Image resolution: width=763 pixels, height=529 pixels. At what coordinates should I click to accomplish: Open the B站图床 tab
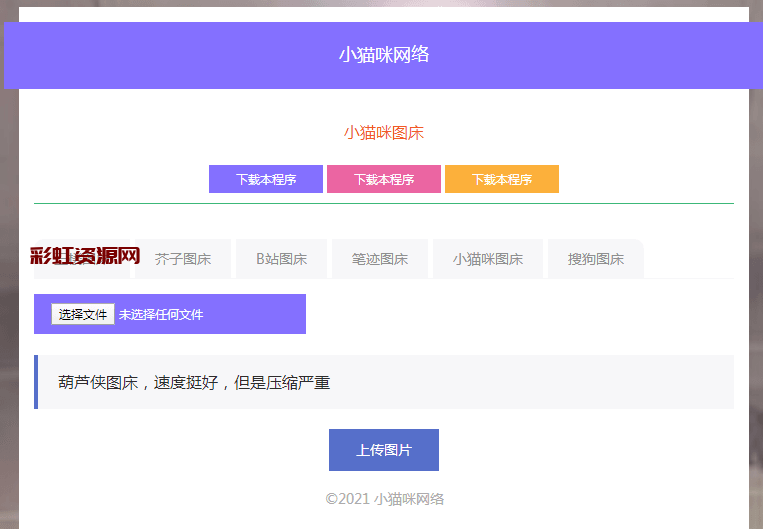pyautogui.click(x=281, y=259)
